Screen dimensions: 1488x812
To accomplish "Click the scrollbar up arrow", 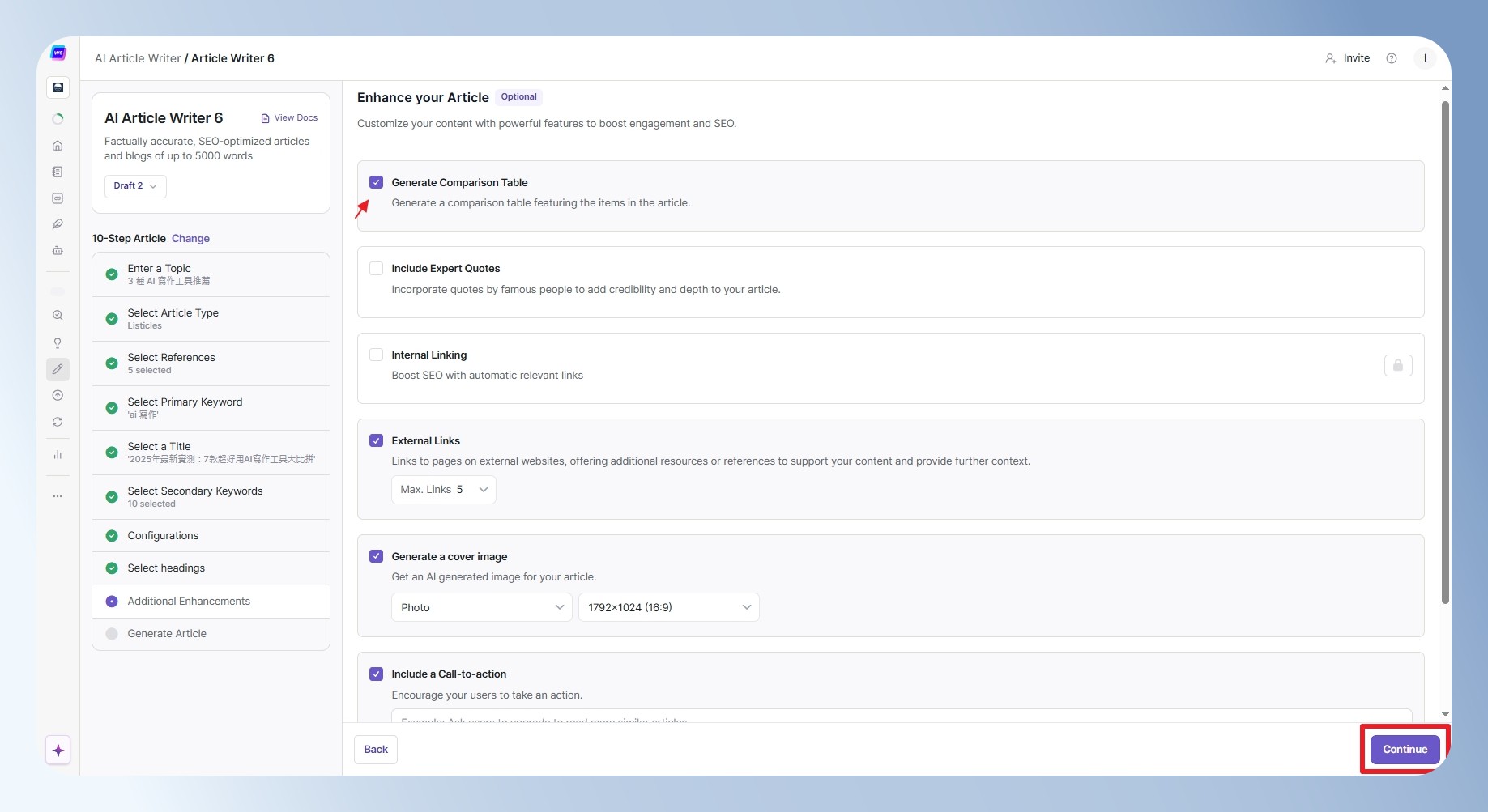I will click(1445, 87).
